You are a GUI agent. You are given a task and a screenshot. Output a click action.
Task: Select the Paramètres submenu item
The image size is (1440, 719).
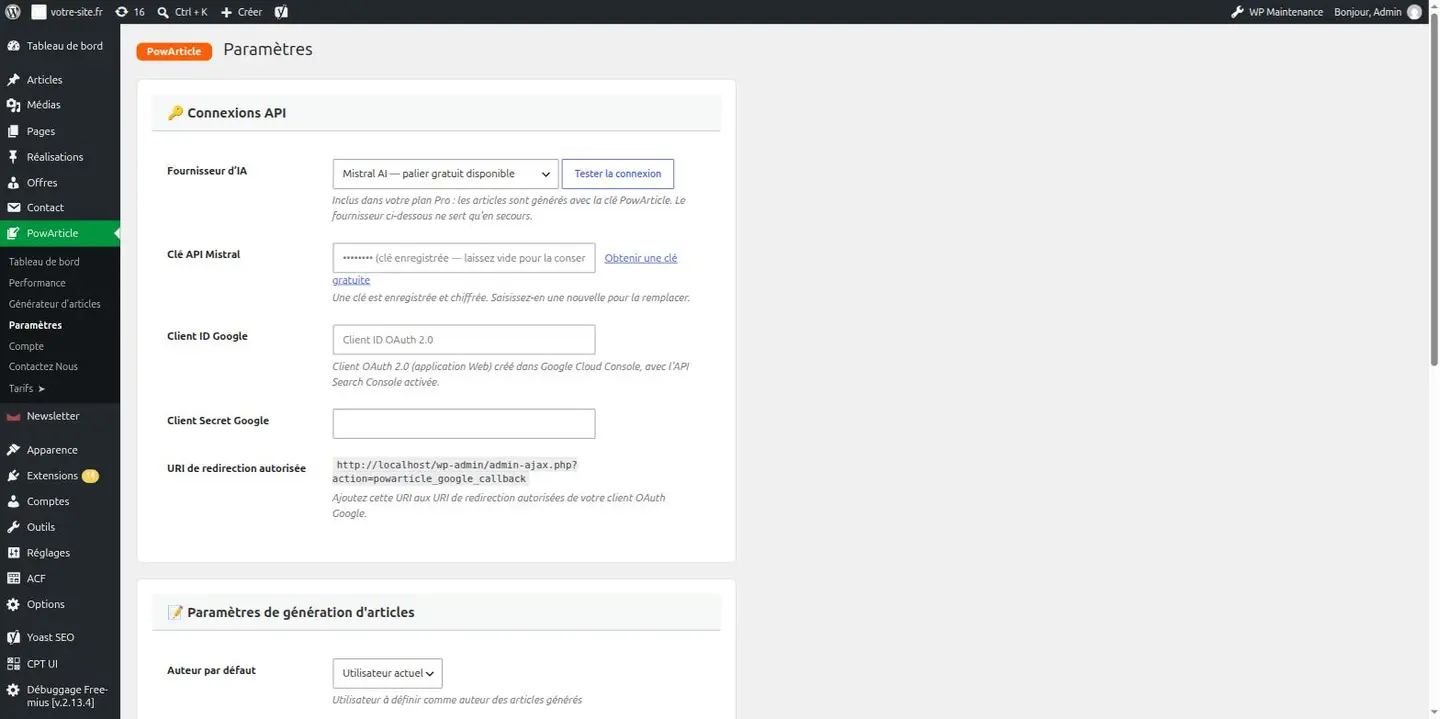[x=35, y=325]
